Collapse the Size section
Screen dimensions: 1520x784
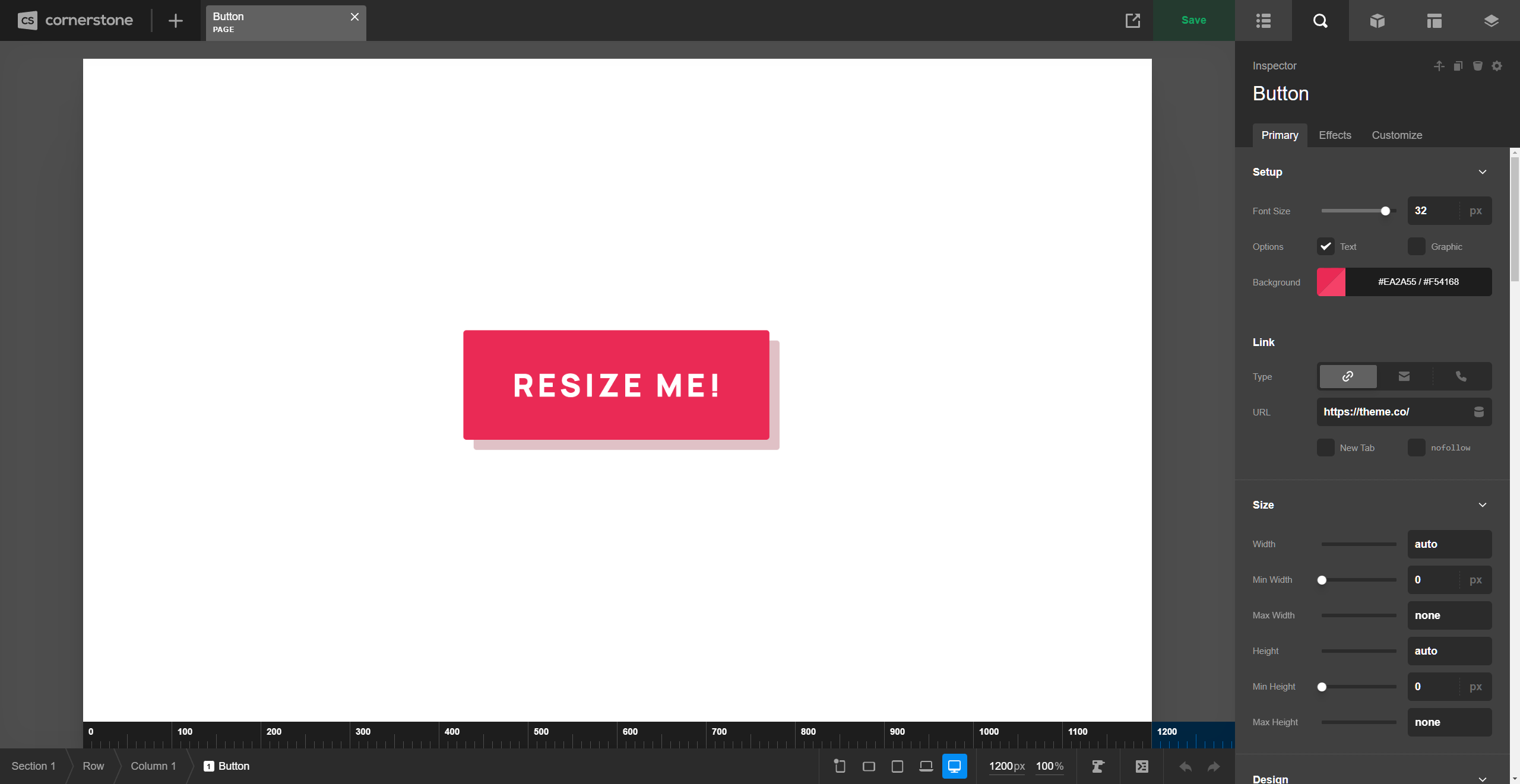[x=1482, y=504]
